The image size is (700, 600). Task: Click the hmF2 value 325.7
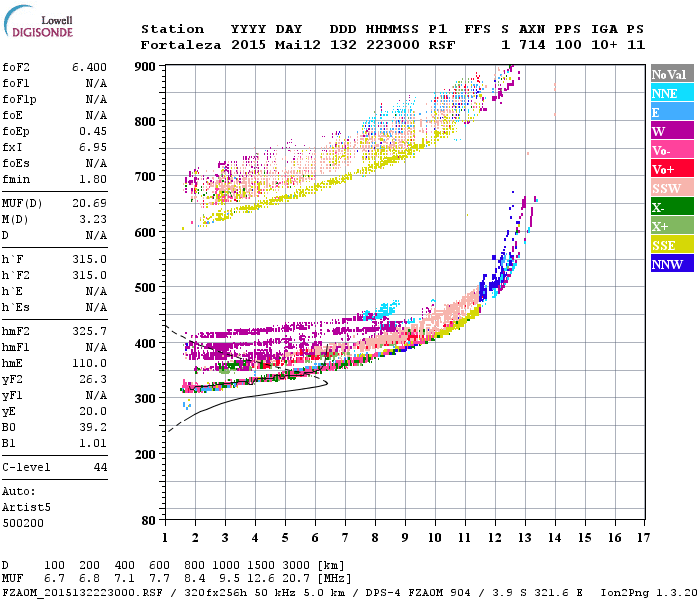pos(89,331)
